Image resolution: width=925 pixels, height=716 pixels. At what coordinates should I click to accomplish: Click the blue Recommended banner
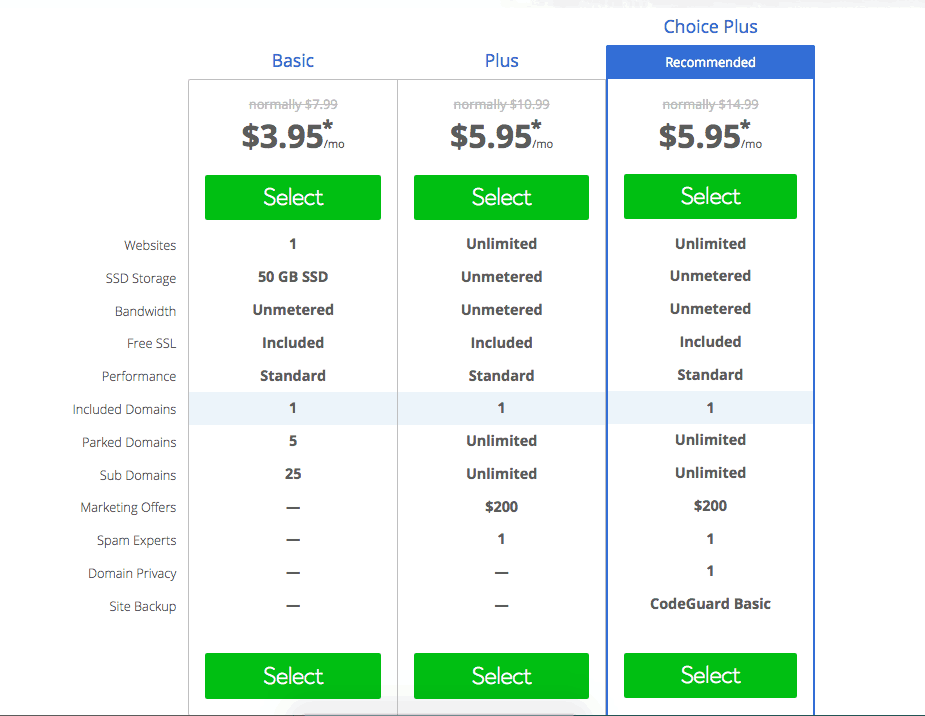pyautogui.click(x=710, y=62)
